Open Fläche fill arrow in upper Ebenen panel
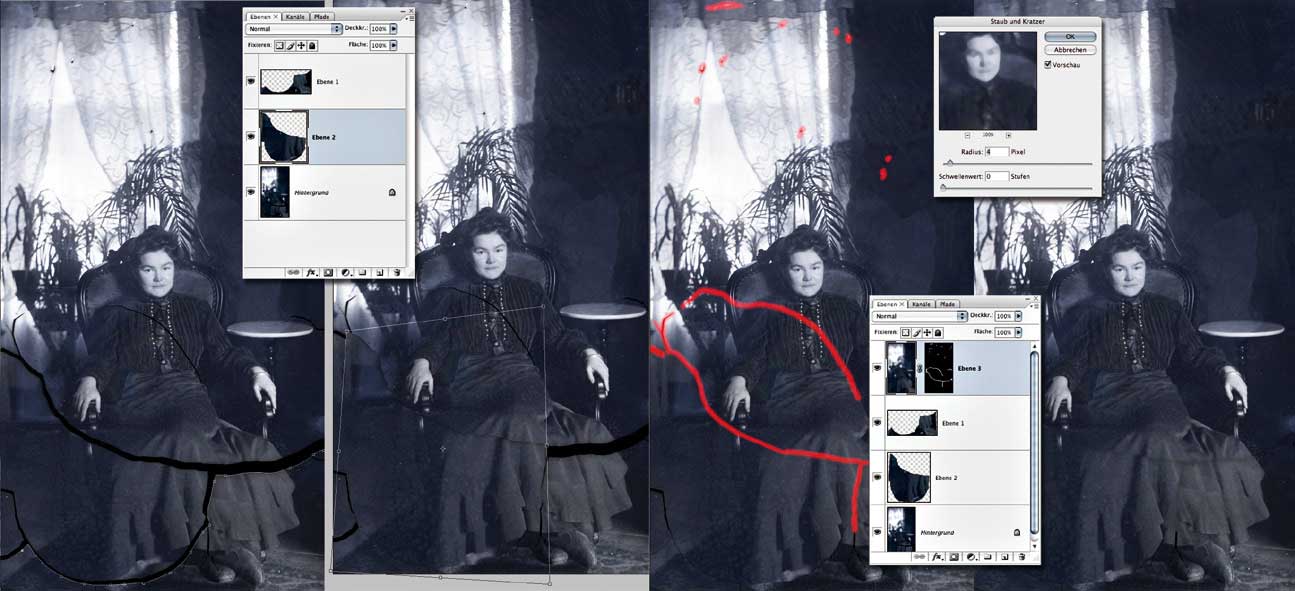Viewport: 1295px width, 591px height. [x=393, y=45]
